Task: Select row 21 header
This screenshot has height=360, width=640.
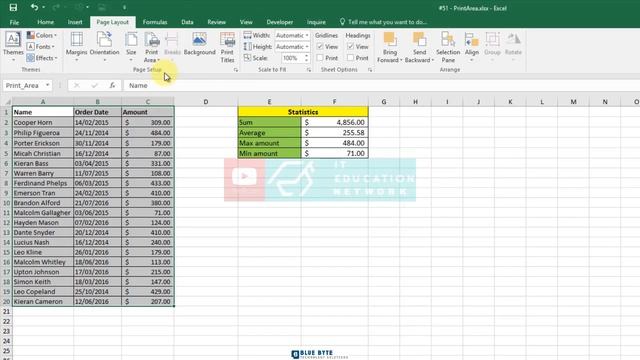Action: pos(6,311)
